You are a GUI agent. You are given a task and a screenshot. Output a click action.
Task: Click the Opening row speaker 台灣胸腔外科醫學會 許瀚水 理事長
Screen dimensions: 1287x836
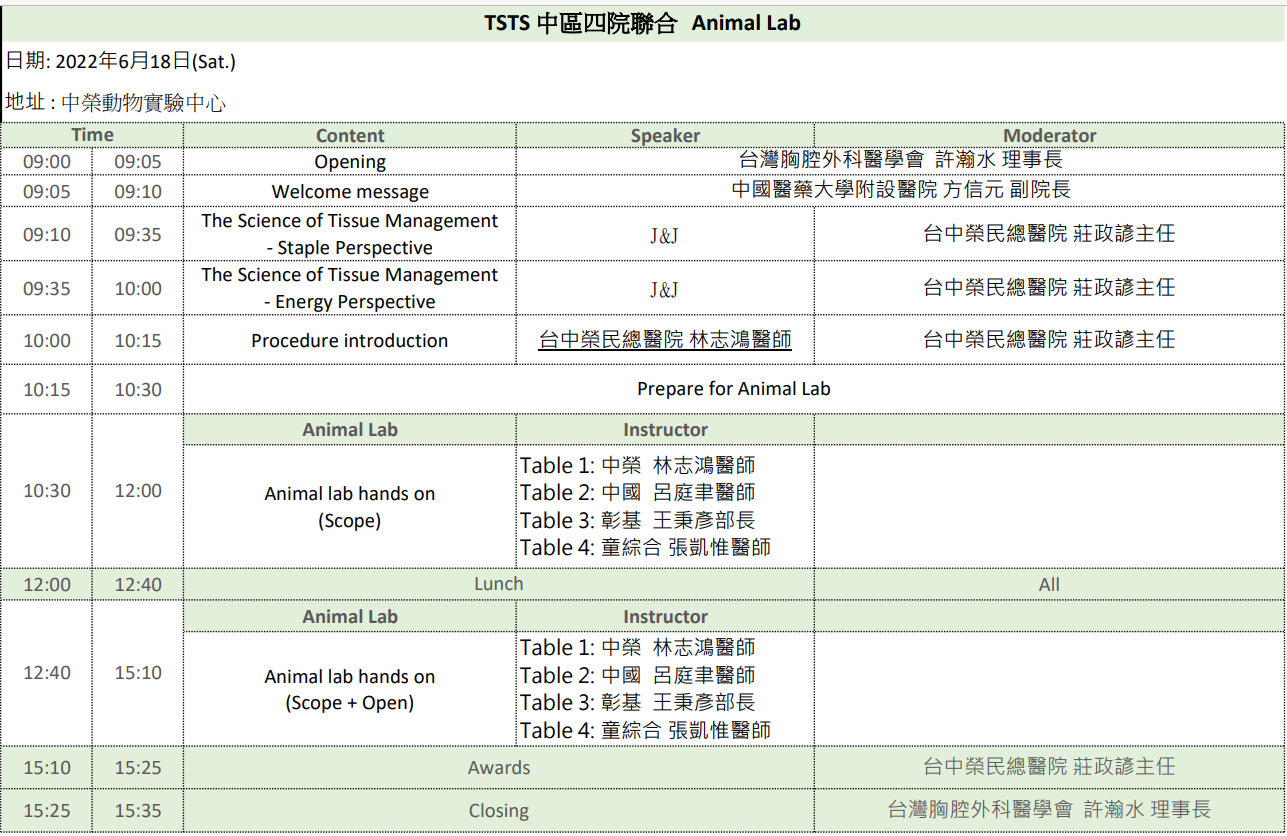click(x=900, y=160)
